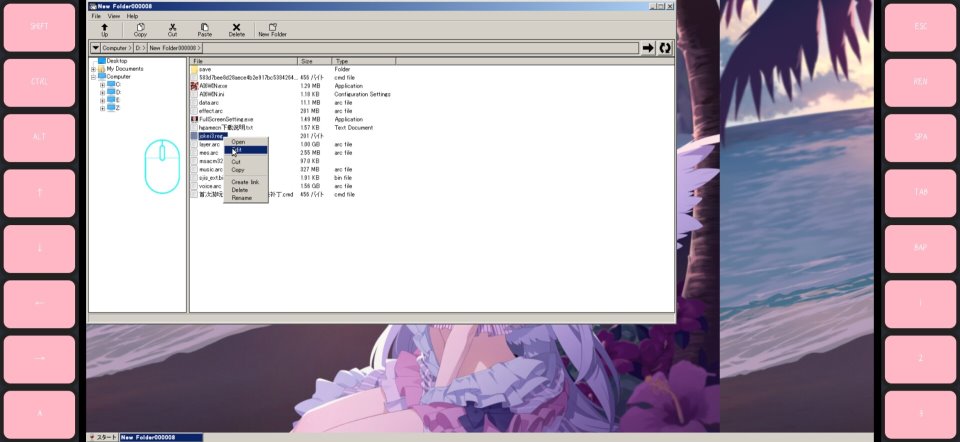This screenshot has width=960, height=442.
Task: Expand drive Z: plus box
Action: coord(102,108)
